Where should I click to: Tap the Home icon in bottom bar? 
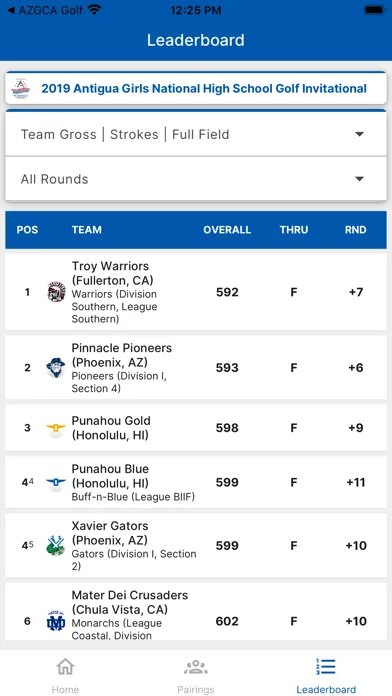click(x=65, y=666)
